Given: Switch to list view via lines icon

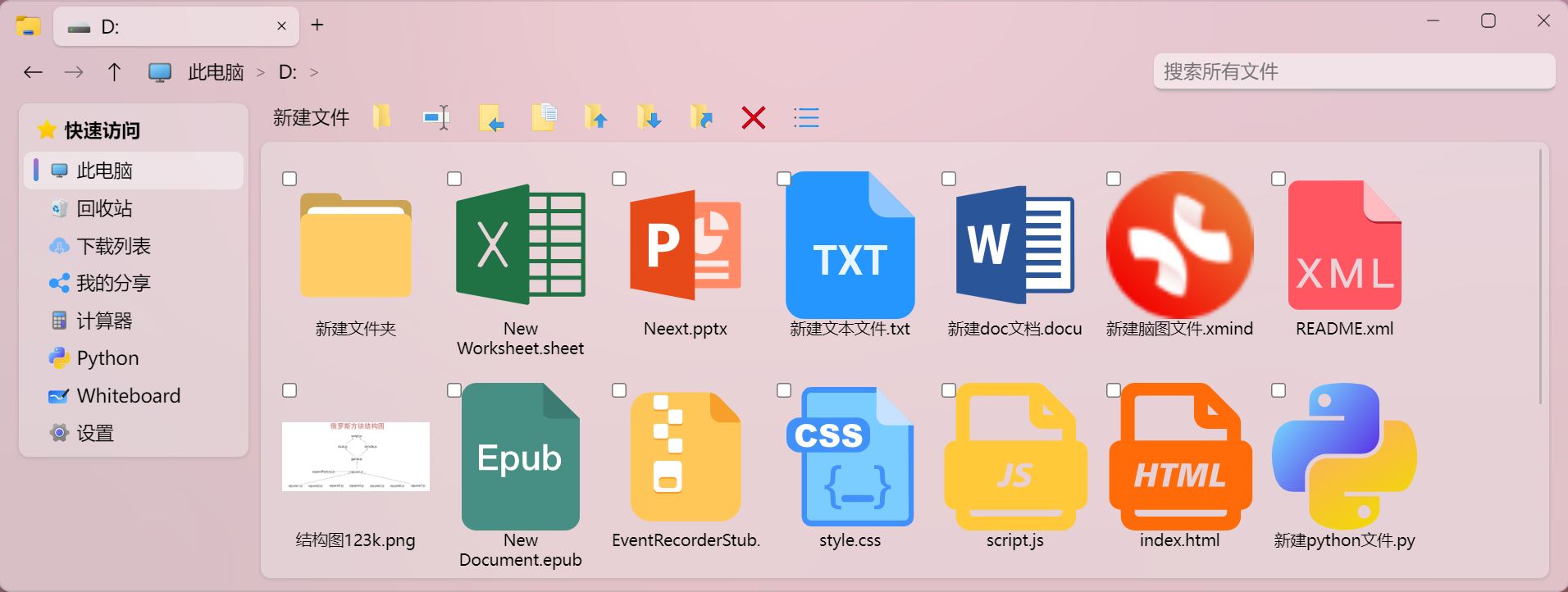Looking at the screenshot, I should coord(806,118).
